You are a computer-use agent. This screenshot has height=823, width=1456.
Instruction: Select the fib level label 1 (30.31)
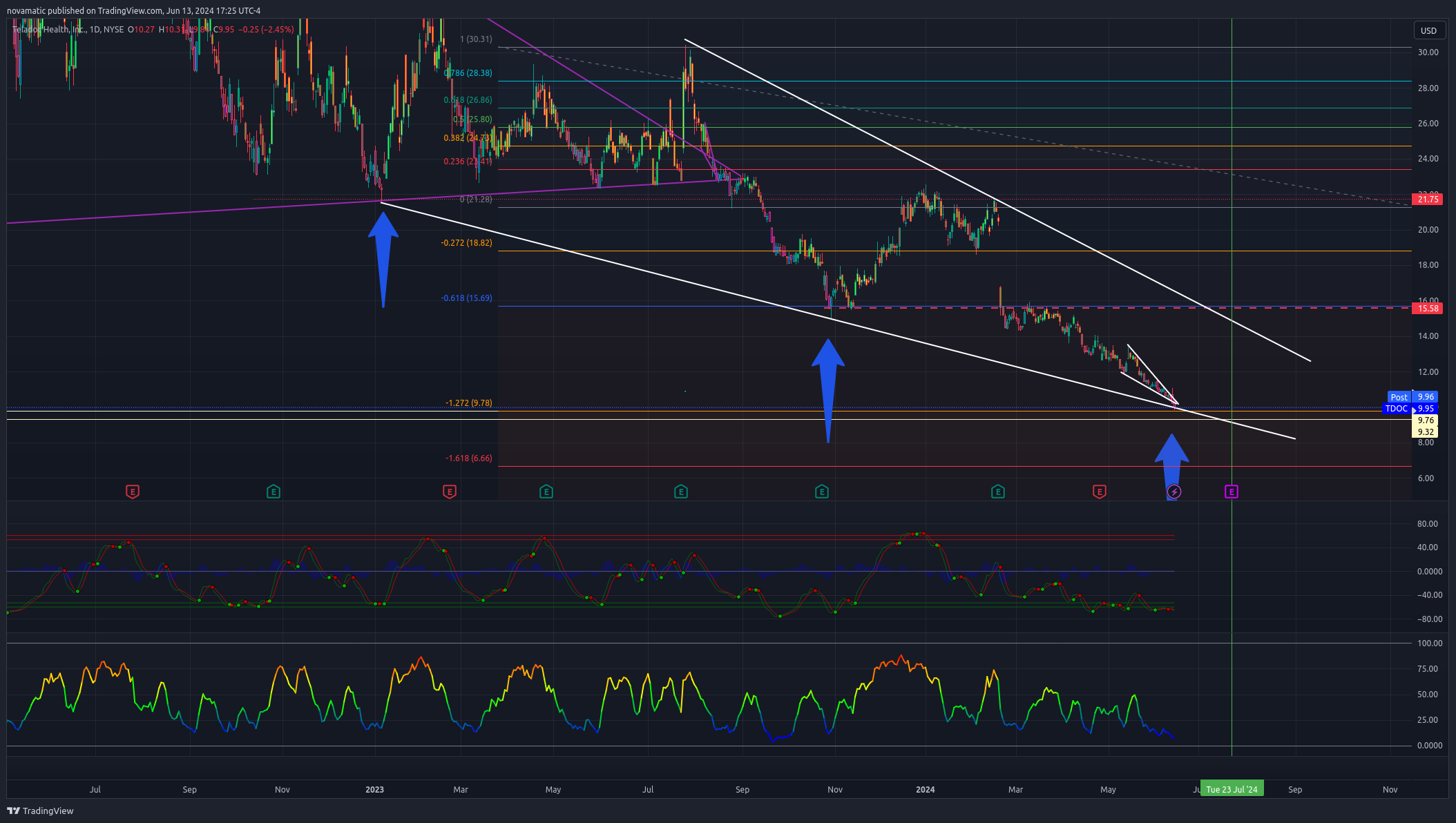point(477,39)
